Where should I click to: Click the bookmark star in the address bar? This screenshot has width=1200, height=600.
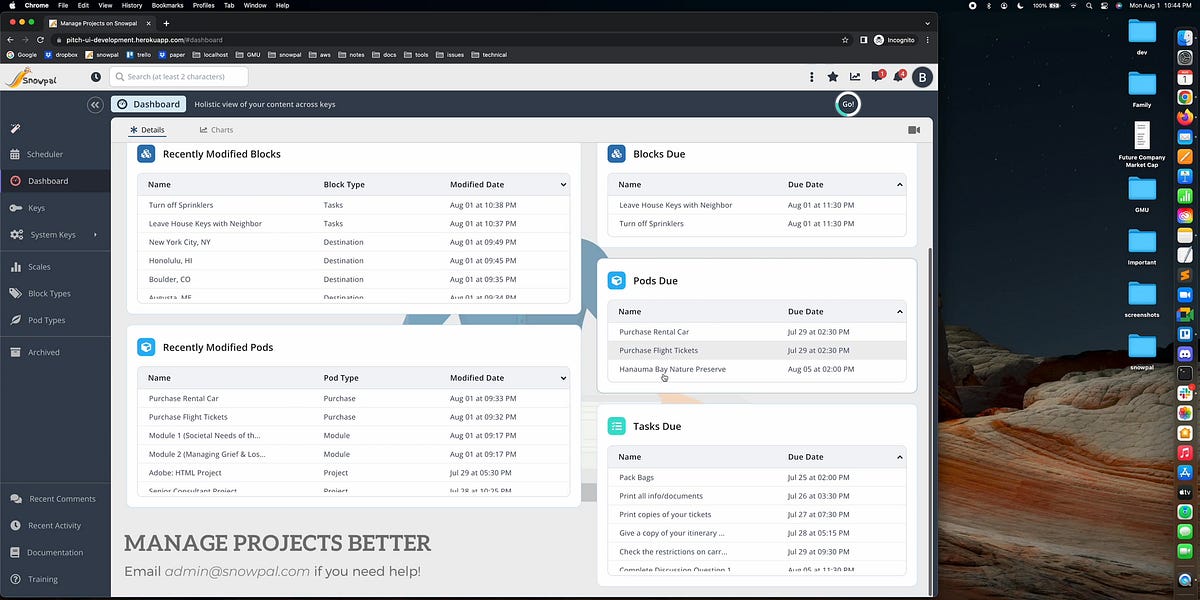pyautogui.click(x=845, y=39)
